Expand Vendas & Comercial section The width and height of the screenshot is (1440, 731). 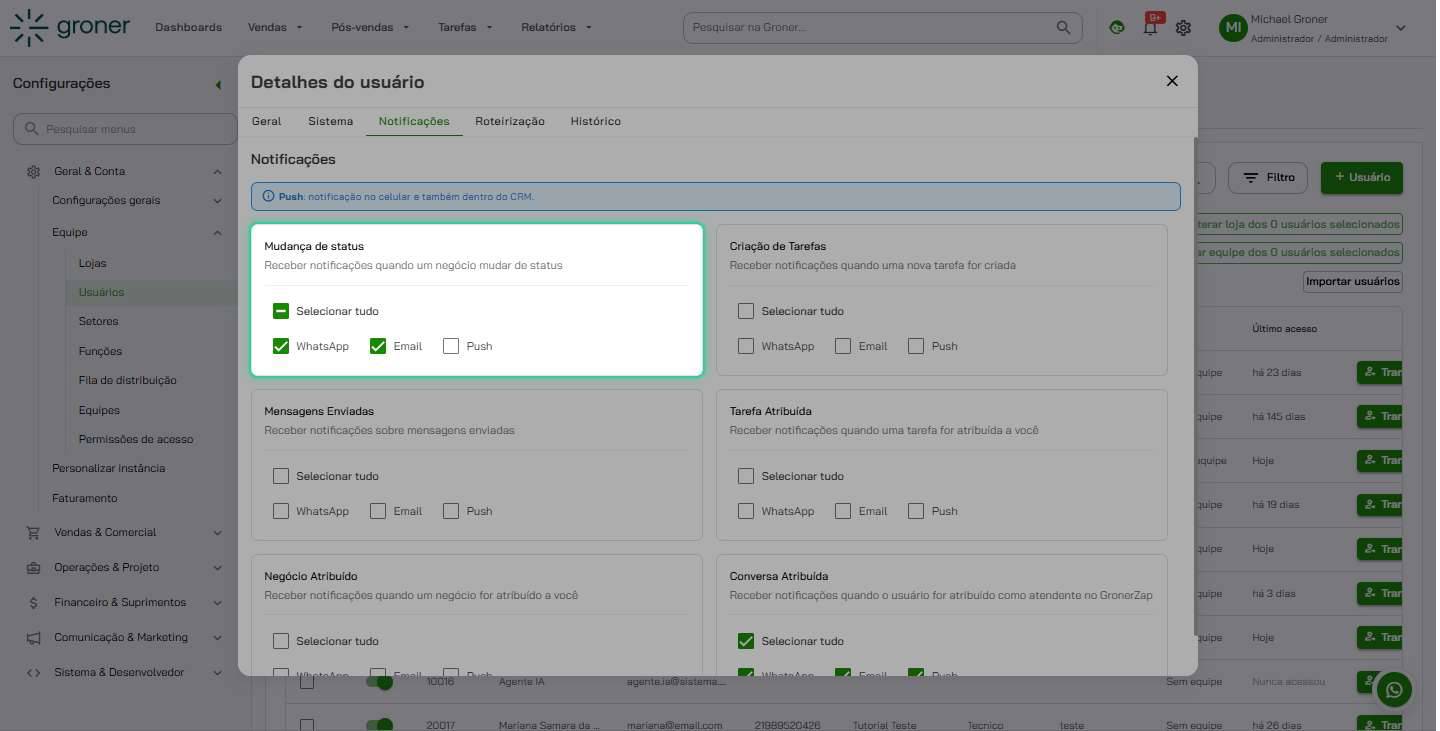tap(217, 533)
